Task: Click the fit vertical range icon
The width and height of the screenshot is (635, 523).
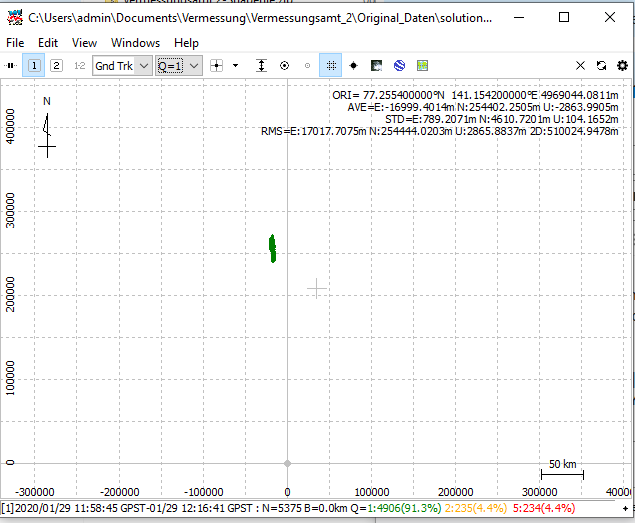Action: (x=262, y=66)
